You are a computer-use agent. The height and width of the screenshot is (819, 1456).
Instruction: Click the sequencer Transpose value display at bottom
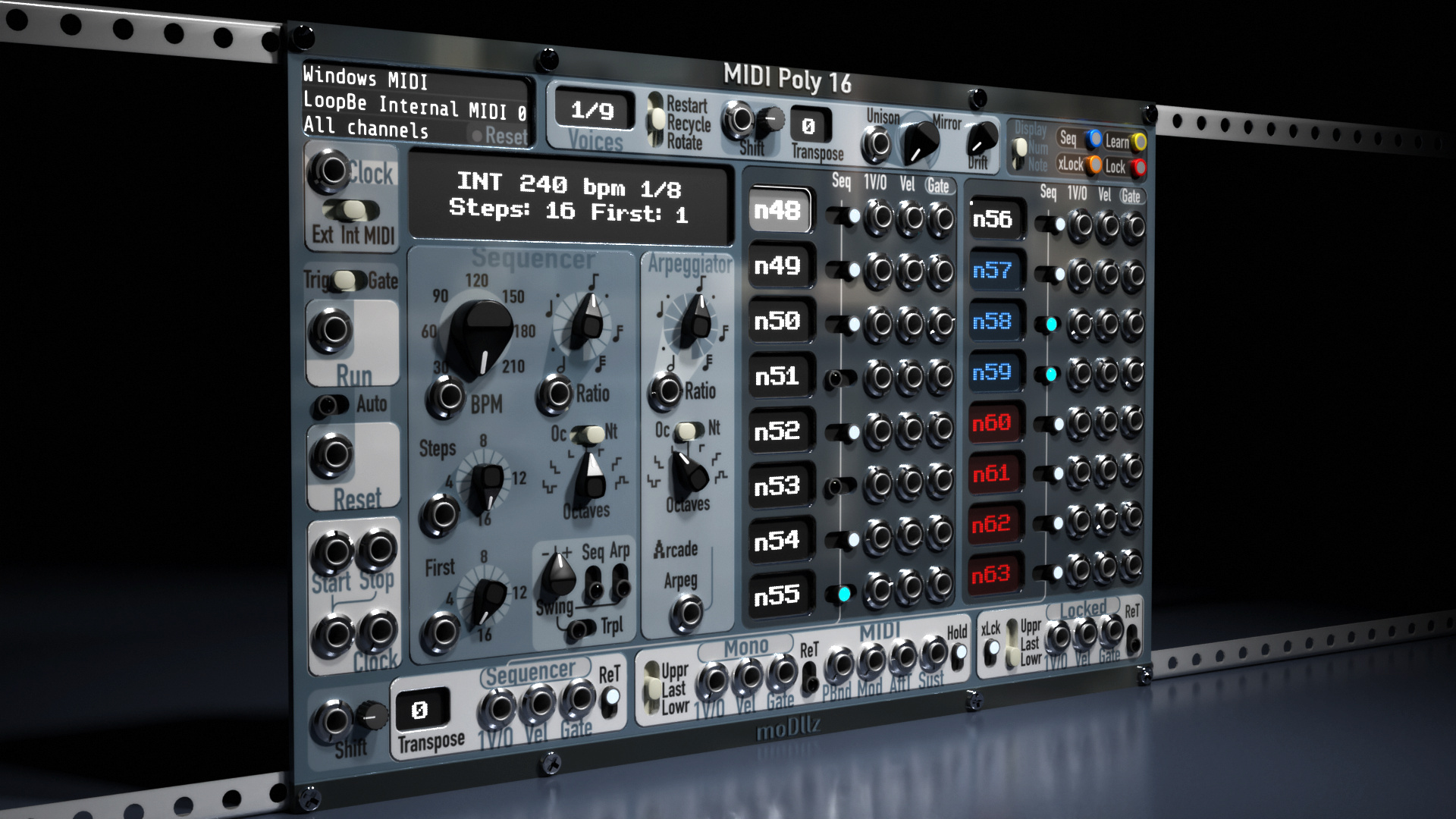click(x=421, y=710)
